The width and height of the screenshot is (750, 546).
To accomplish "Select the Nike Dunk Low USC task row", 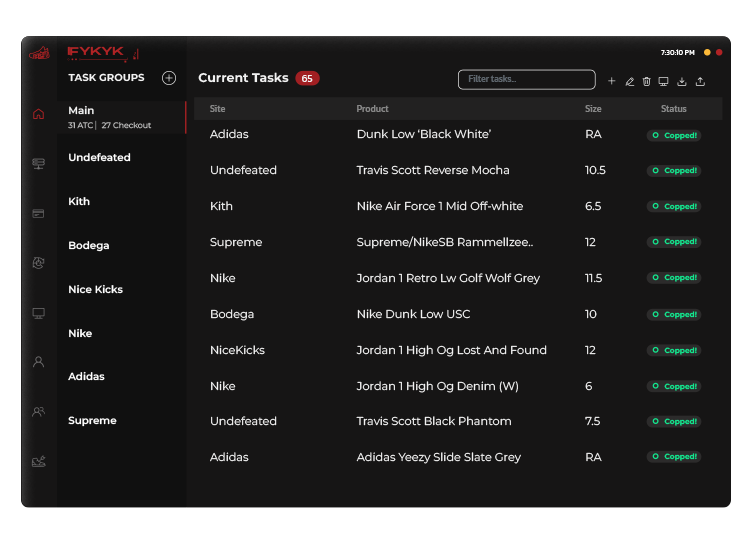I will click(x=413, y=314).
